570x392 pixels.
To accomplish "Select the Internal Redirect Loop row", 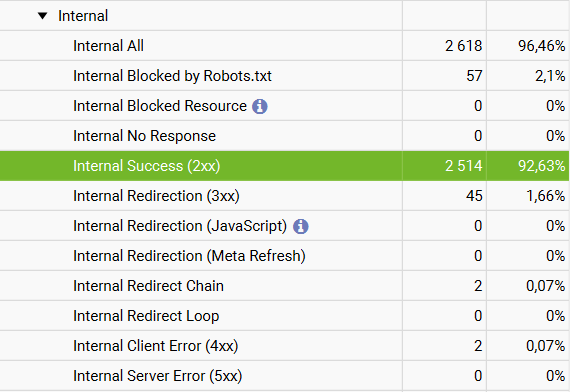I will click(x=285, y=316).
